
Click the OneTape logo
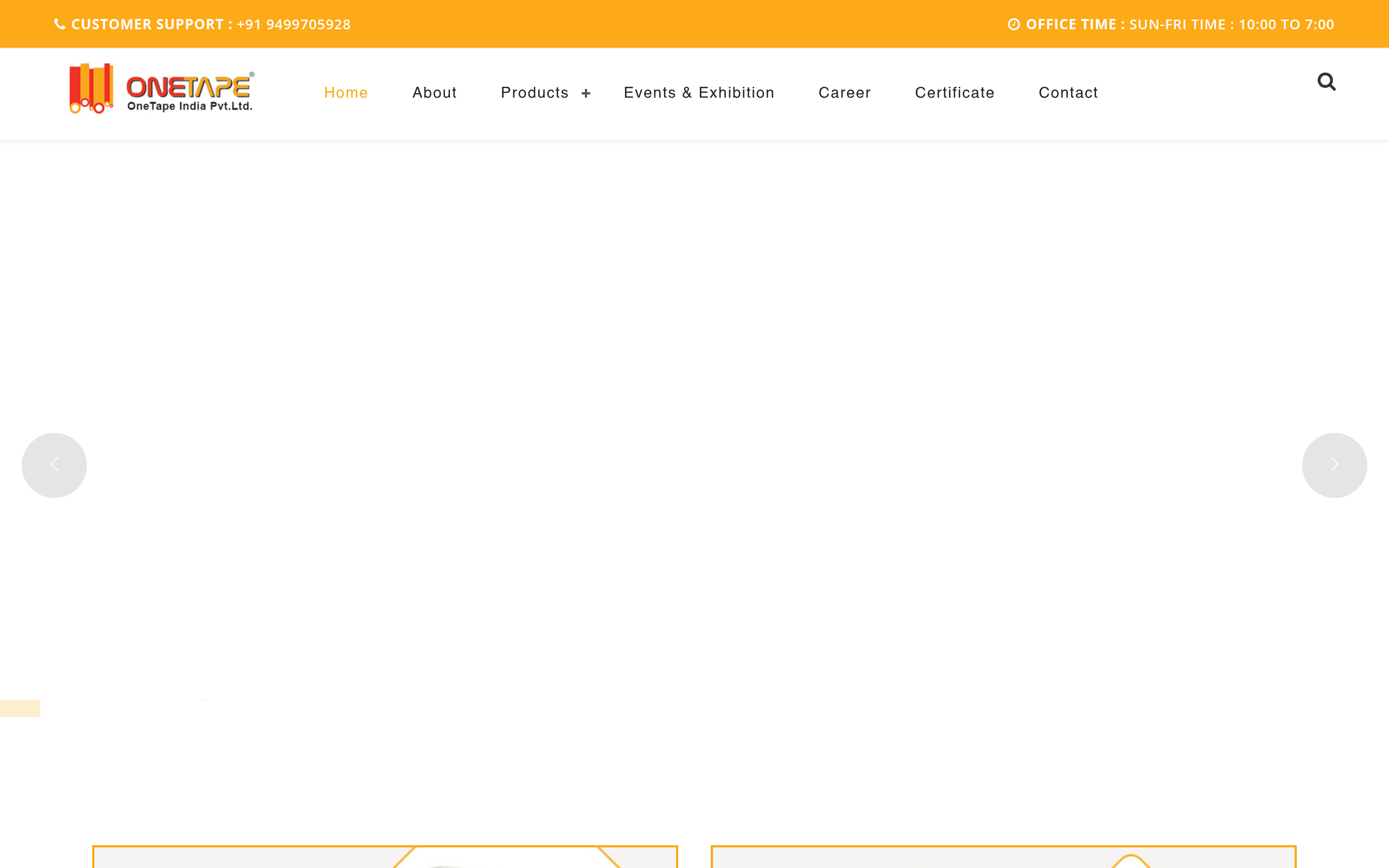pyautogui.click(x=161, y=88)
